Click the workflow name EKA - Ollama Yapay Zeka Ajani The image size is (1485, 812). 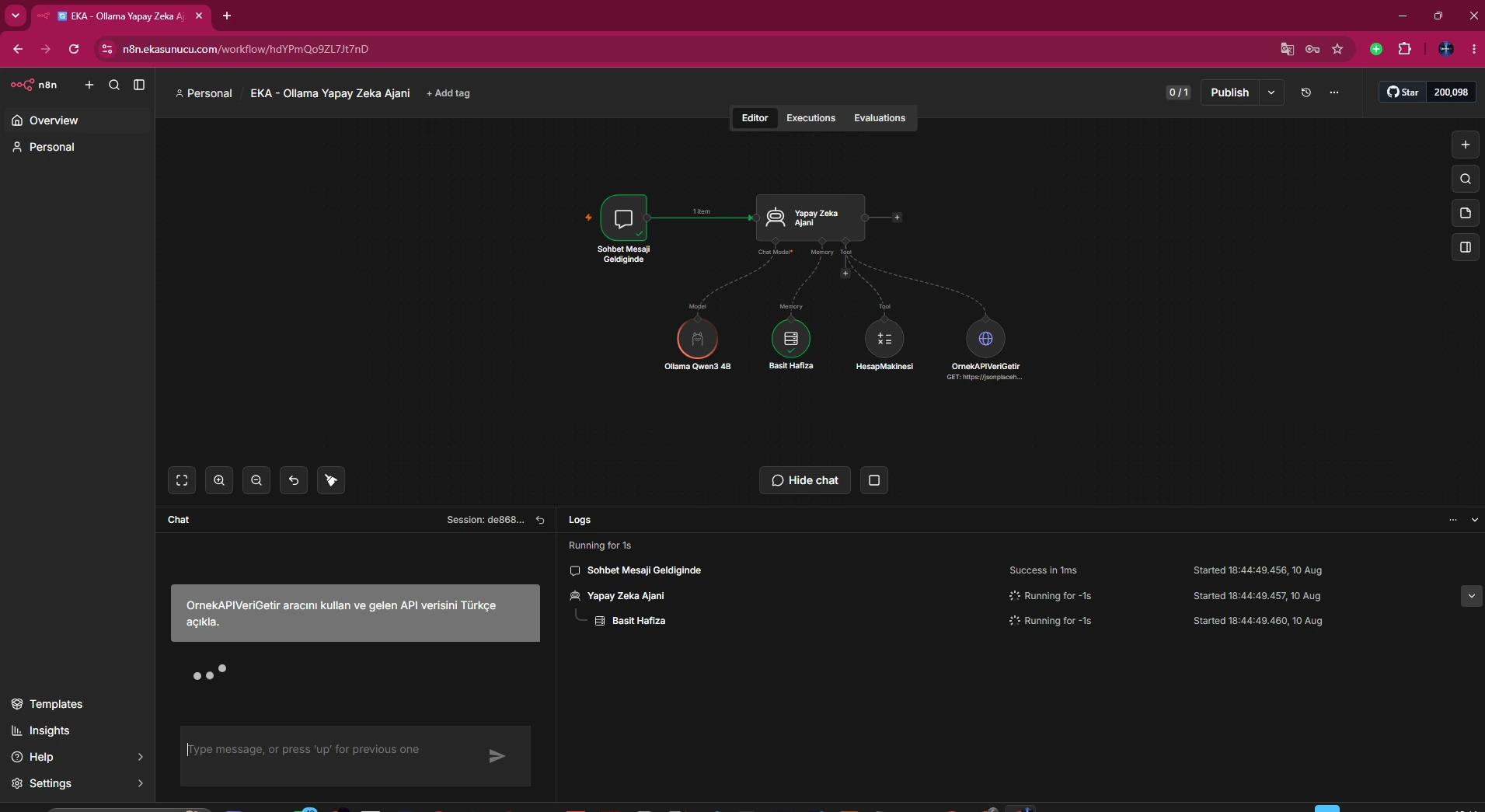point(329,93)
